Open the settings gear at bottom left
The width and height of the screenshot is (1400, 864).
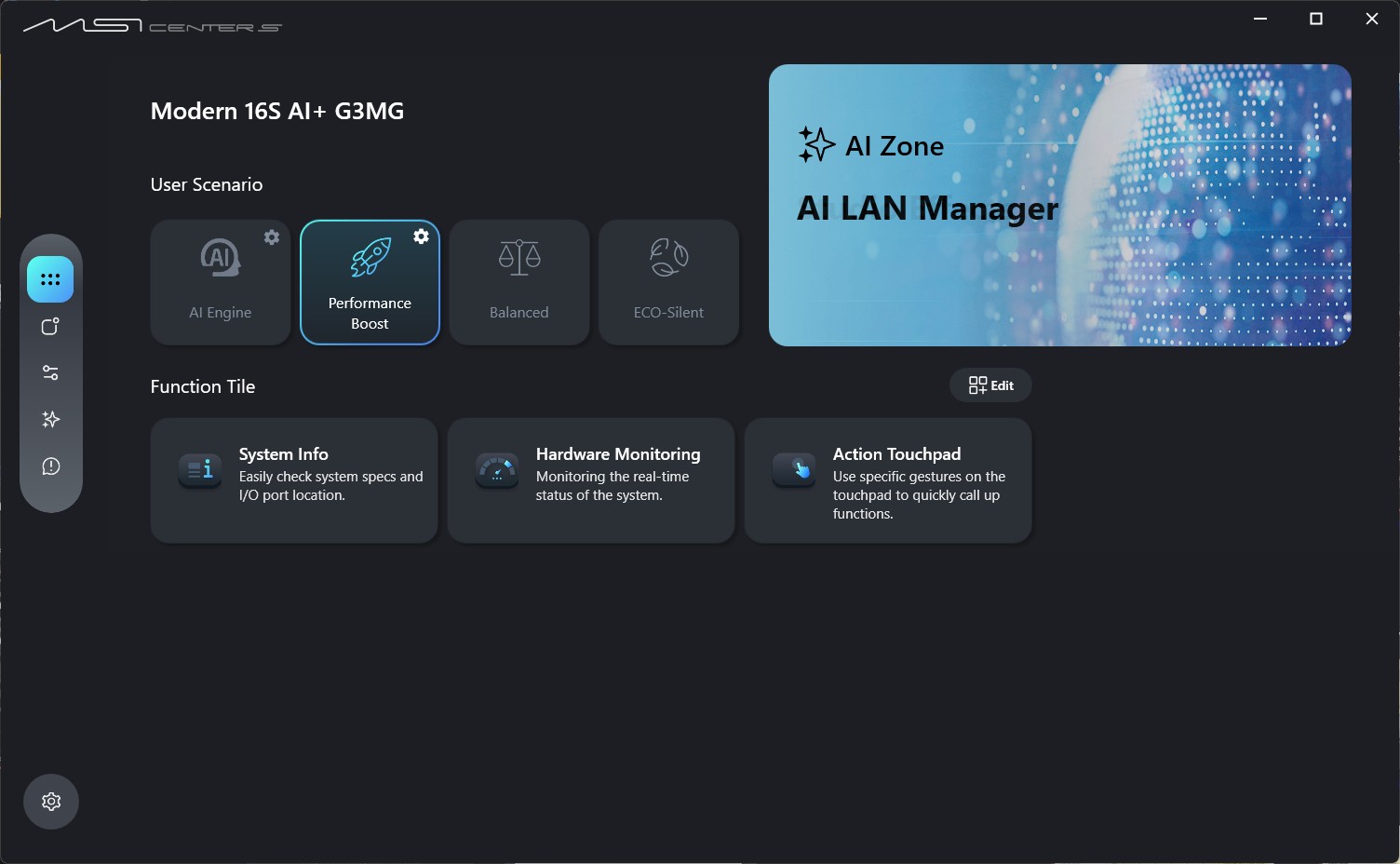tap(51, 802)
